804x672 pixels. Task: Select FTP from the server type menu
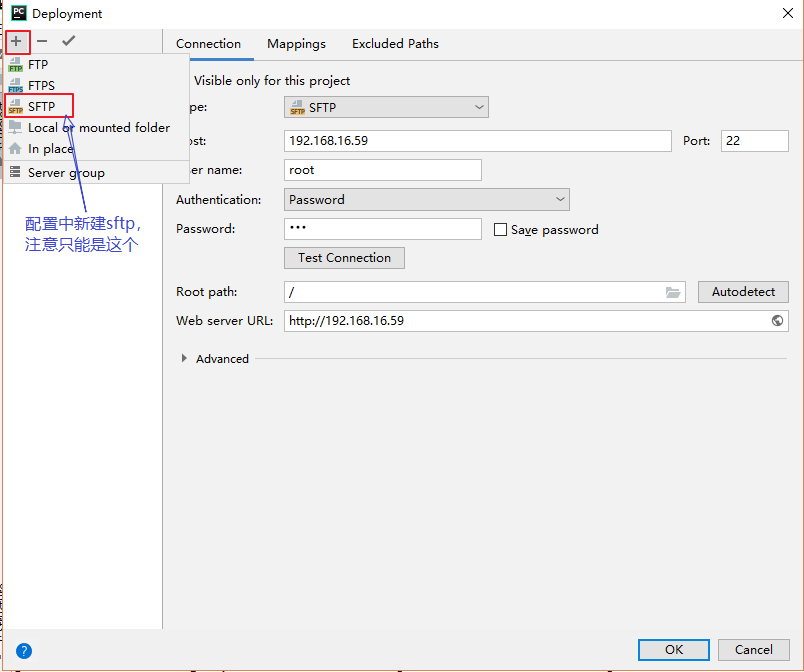pyautogui.click(x=96, y=65)
